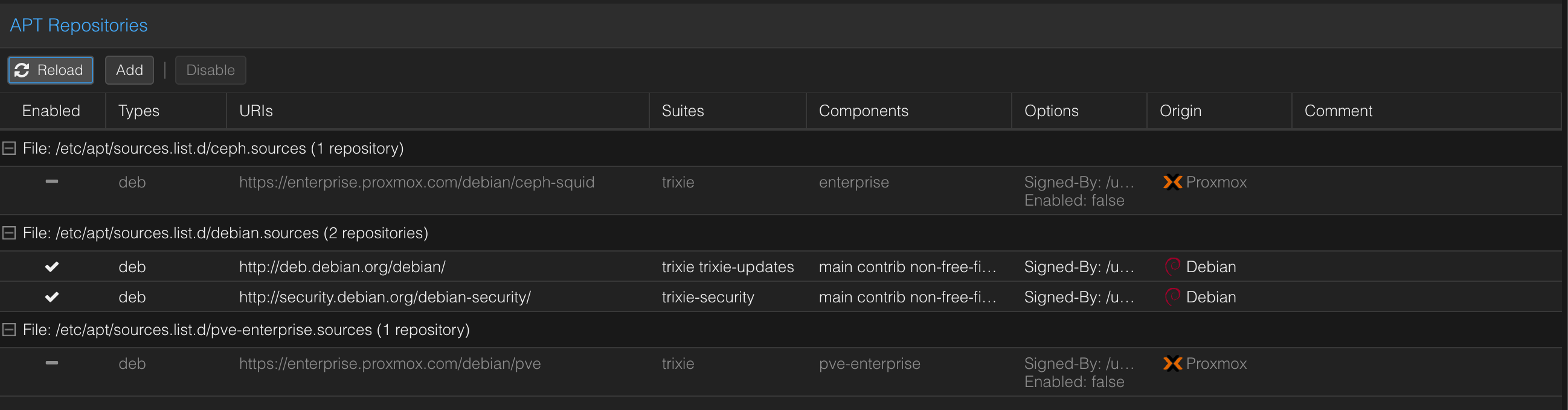The image size is (1568, 410).
Task: Click enabled checkmark for deb.debian.org repository
Action: 53,267
